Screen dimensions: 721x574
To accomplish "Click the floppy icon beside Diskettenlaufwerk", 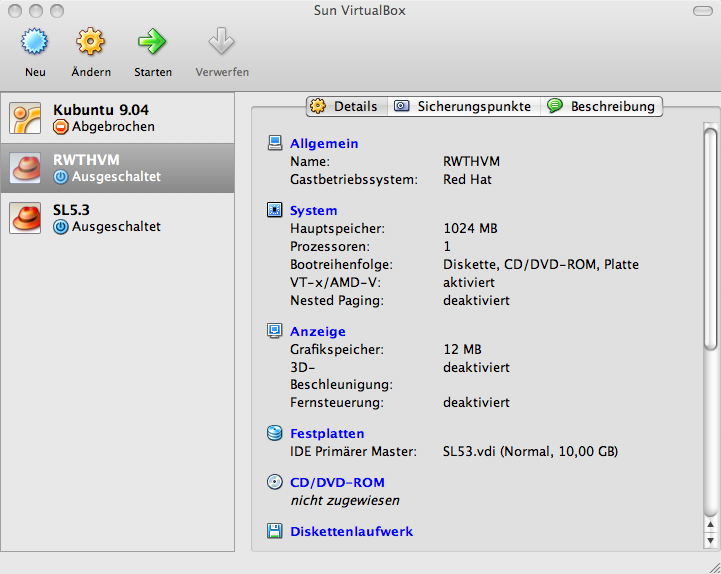I will tap(275, 531).
